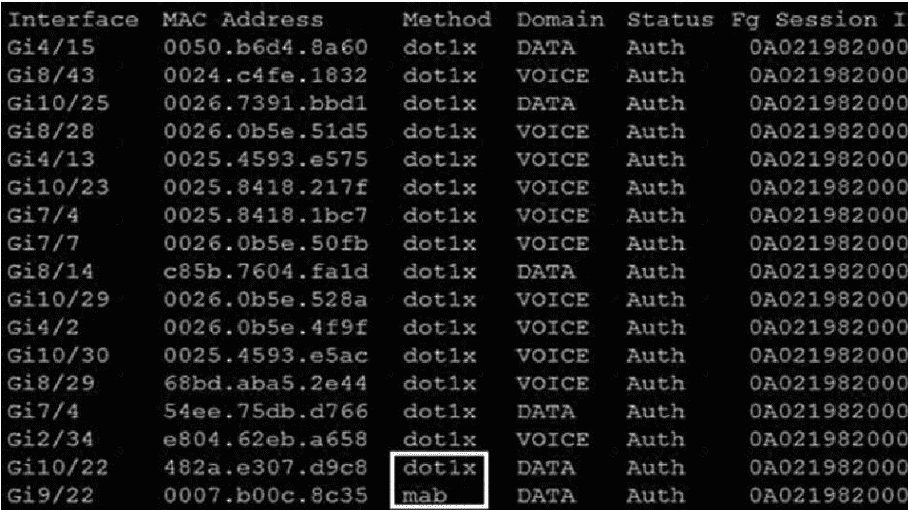Click MAC address c85b.7604.fa1d
The height and width of the screenshot is (510, 908).
[265, 271]
